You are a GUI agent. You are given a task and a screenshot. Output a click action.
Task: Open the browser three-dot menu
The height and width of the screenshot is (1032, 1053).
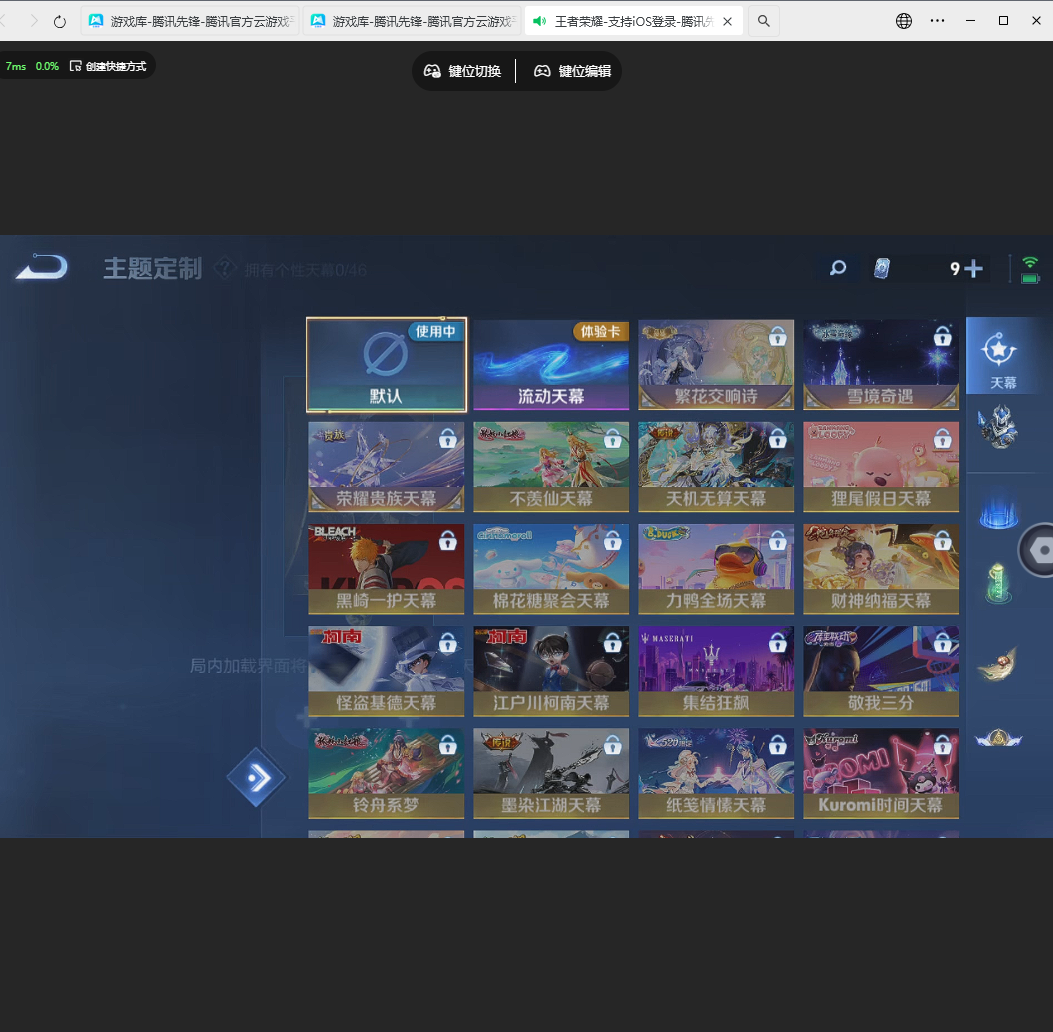pos(938,20)
